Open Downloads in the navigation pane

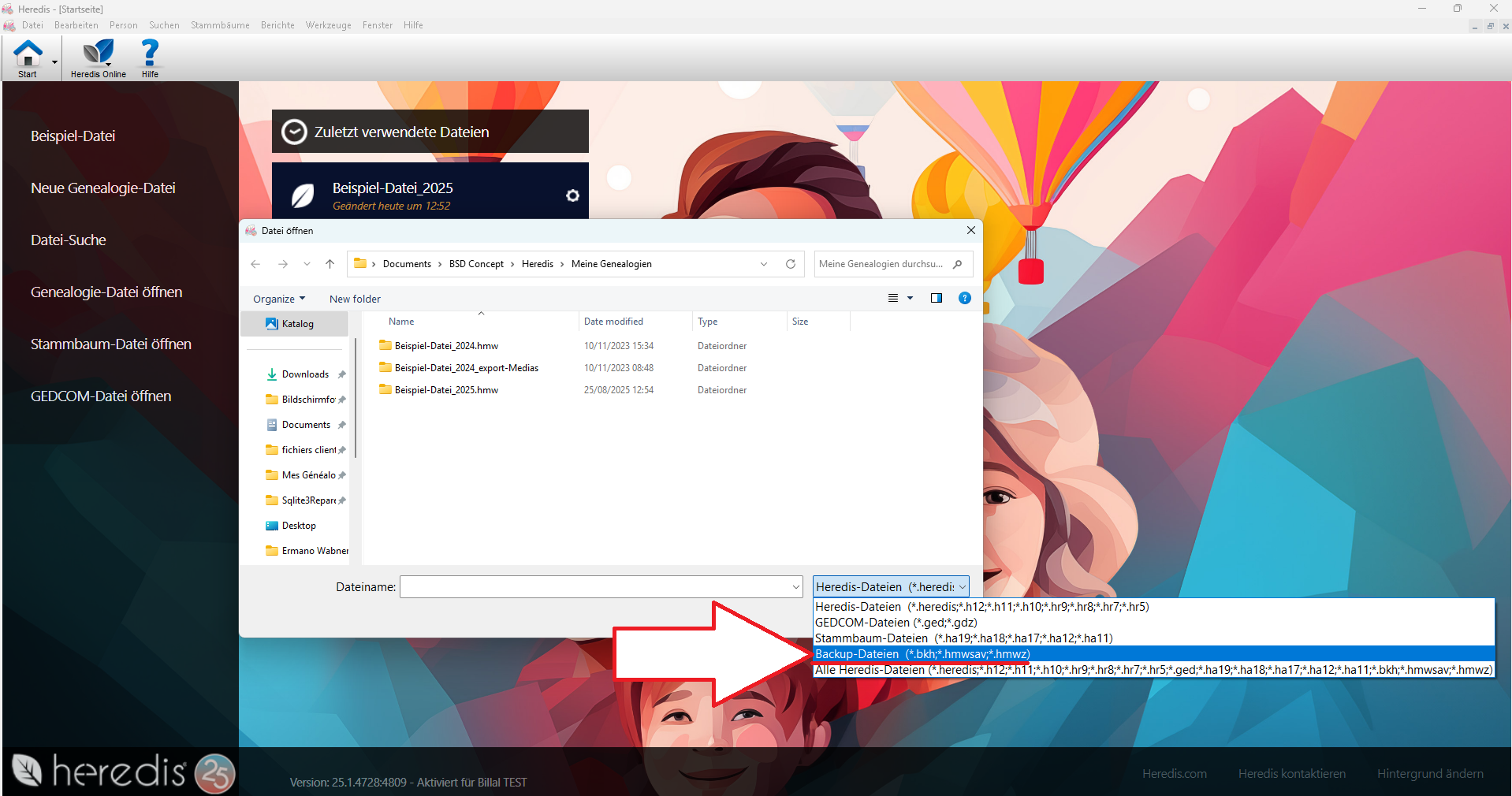pyautogui.click(x=305, y=374)
